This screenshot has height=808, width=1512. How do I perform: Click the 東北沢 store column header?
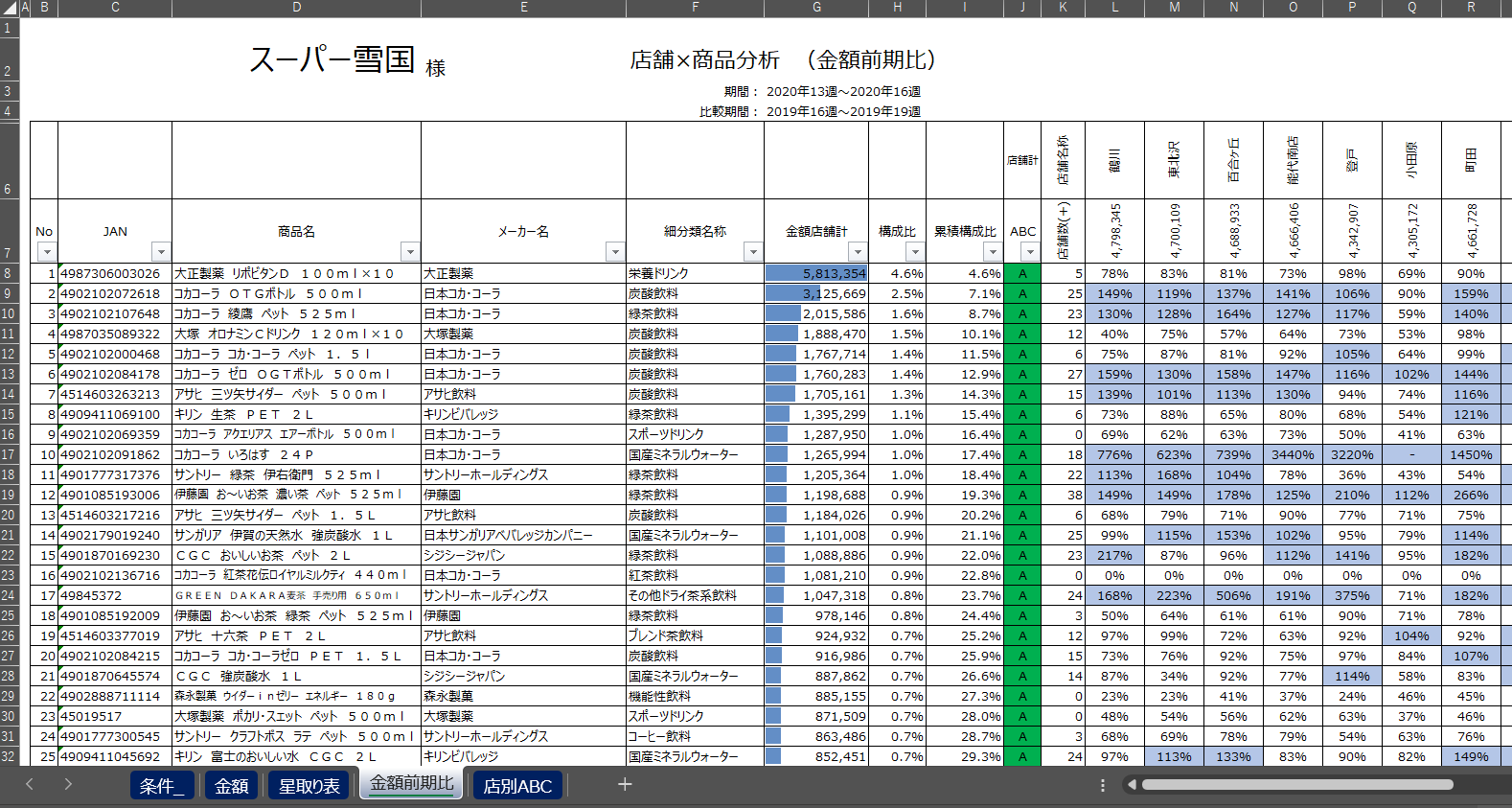1174,160
